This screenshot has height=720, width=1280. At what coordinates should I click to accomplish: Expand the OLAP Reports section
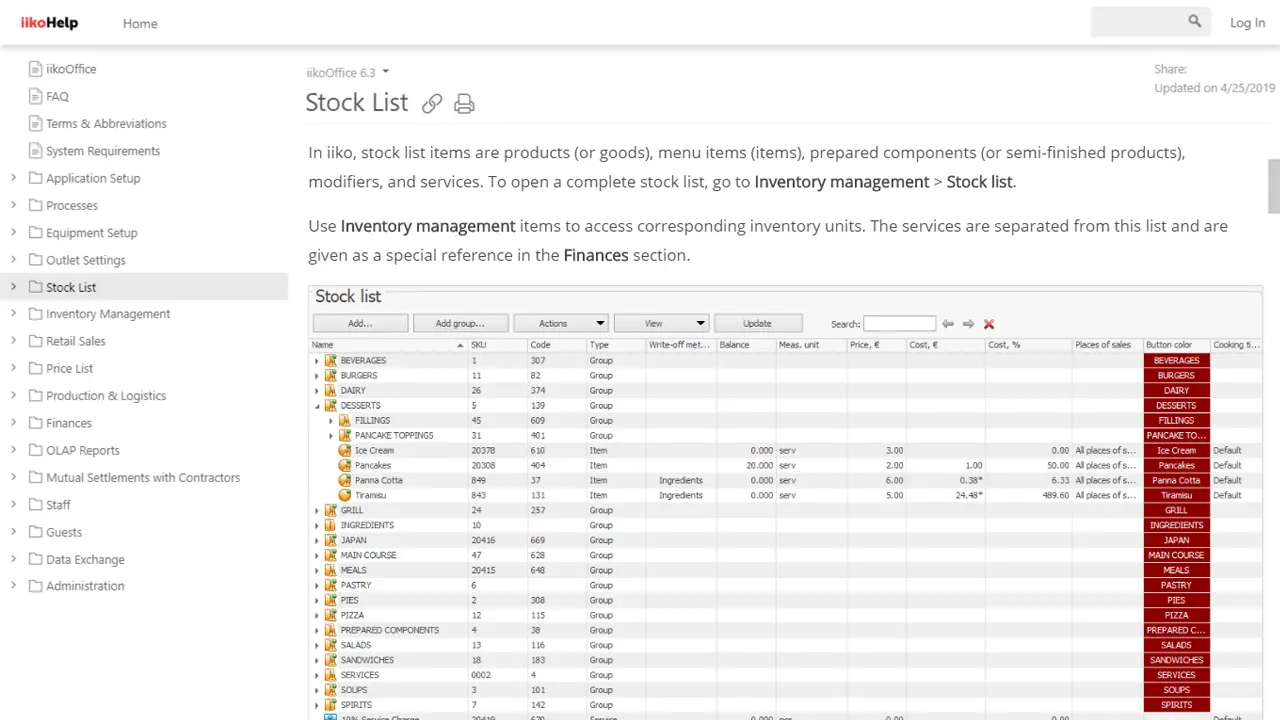(13, 450)
